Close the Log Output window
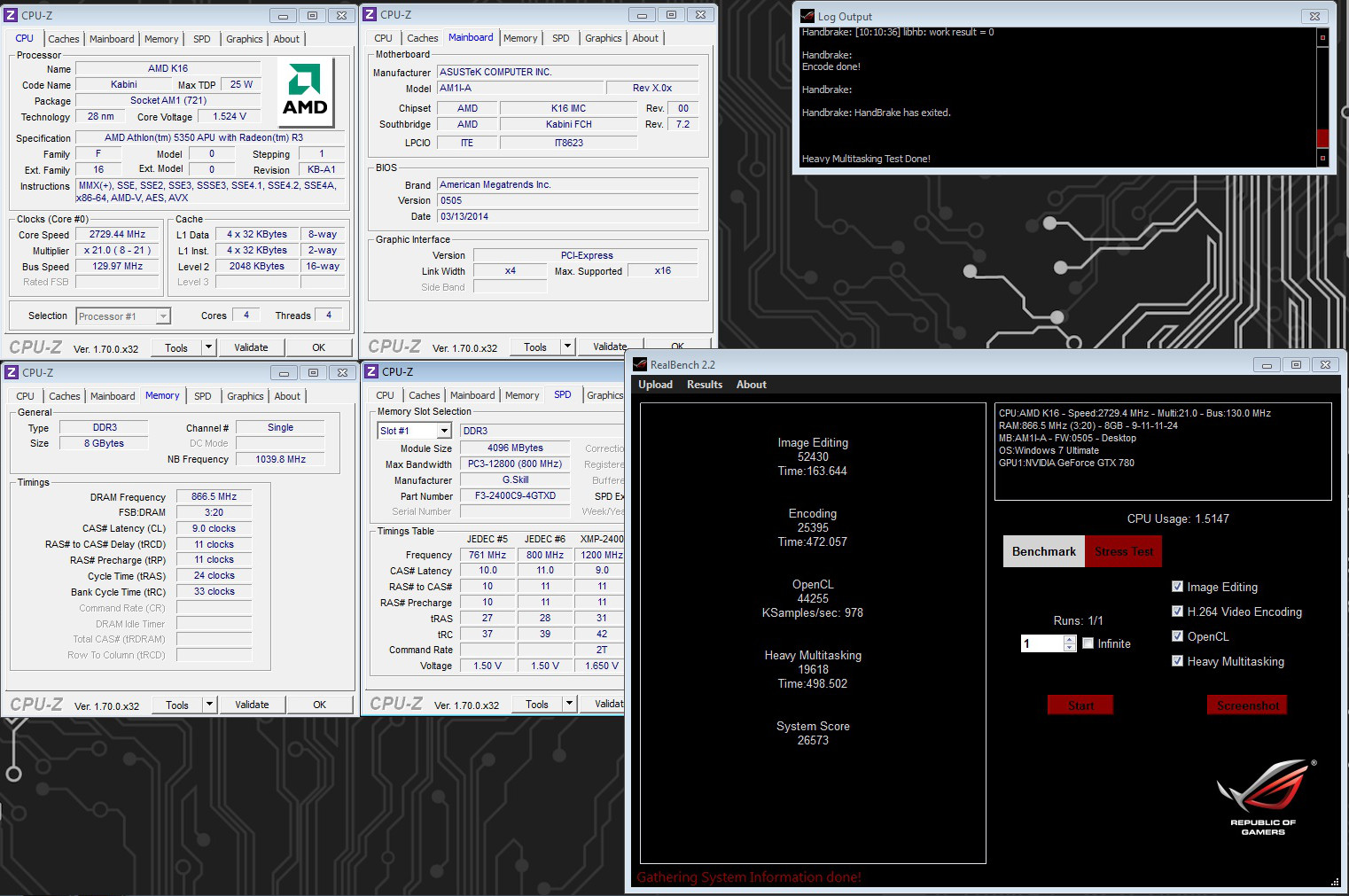Image resolution: width=1349 pixels, height=896 pixels. pyautogui.click(x=1315, y=16)
